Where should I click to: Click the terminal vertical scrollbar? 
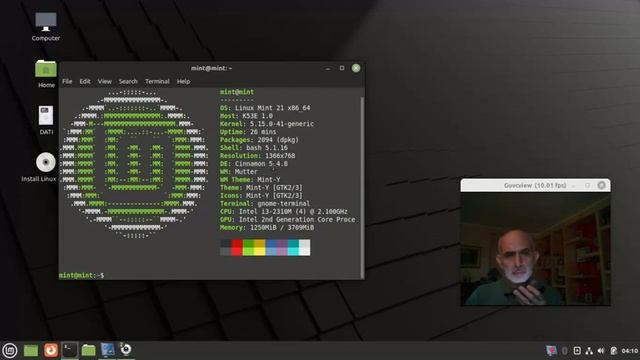click(362, 188)
